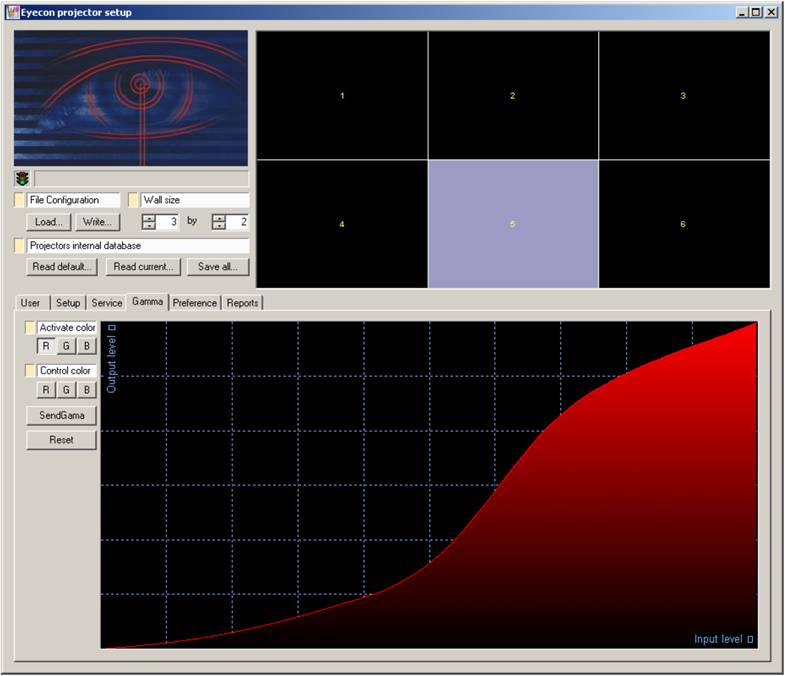Minimize the Eyecon projector setup window

(742, 12)
